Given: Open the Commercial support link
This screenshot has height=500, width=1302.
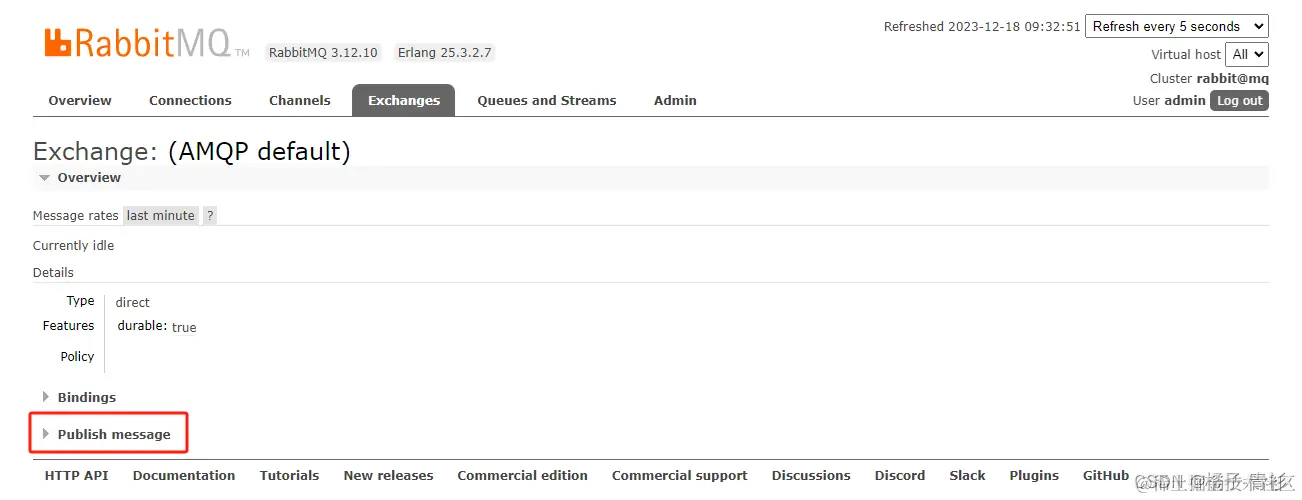Looking at the screenshot, I should point(680,476).
